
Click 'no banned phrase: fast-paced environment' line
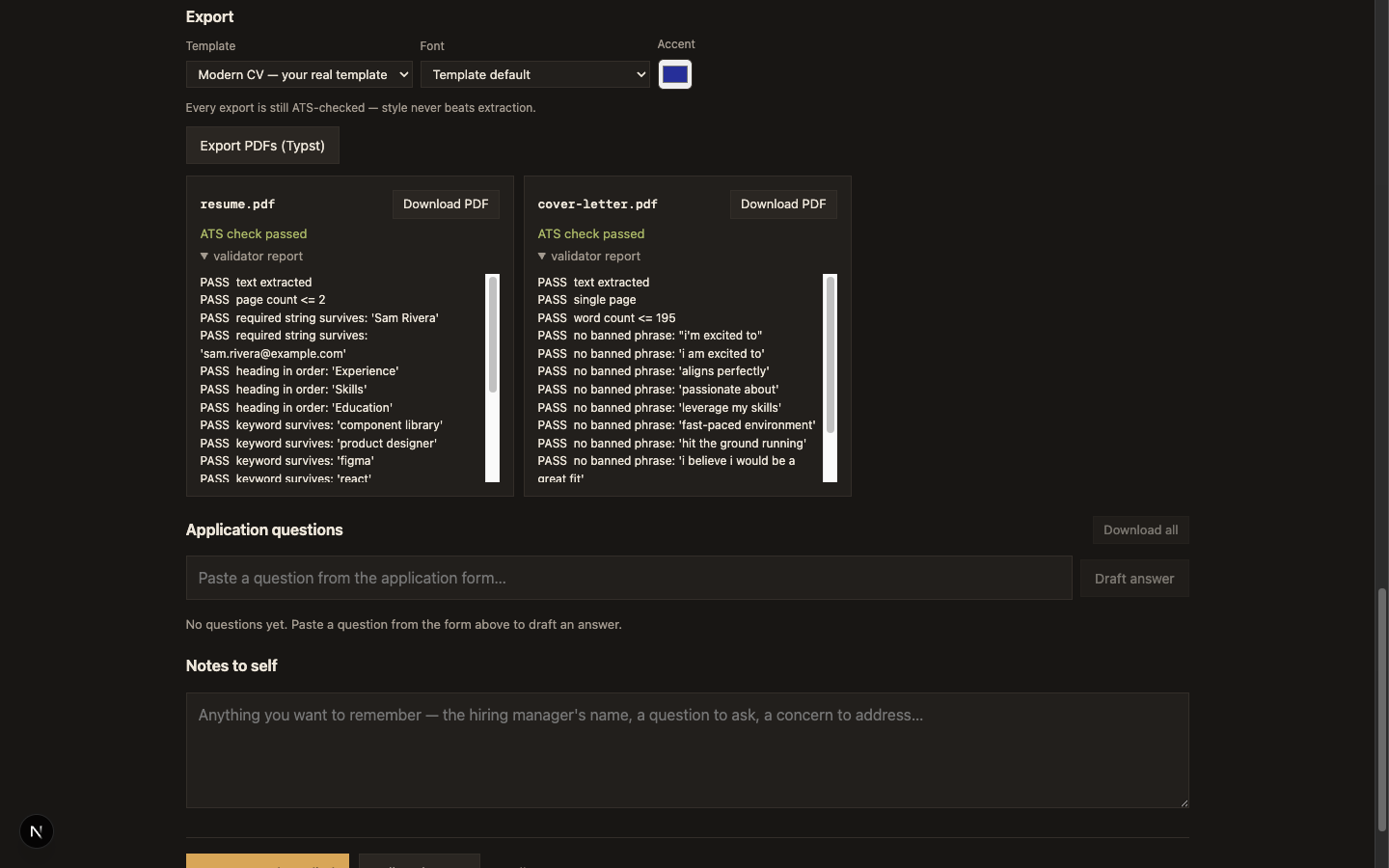[676, 425]
